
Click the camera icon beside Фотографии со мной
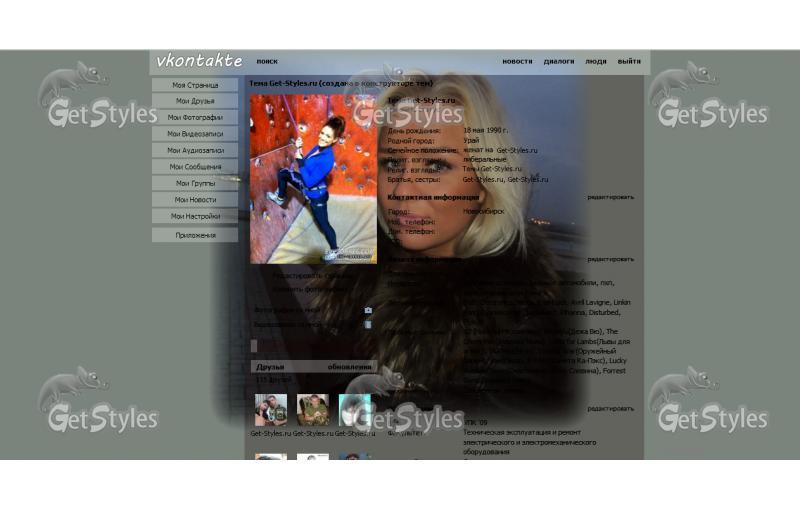(368, 310)
